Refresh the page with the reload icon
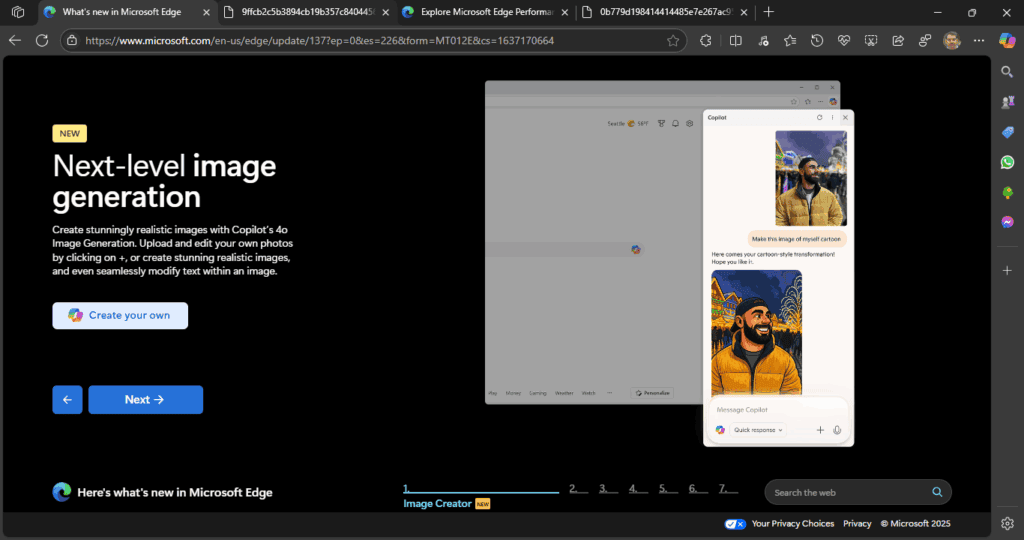The height and width of the screenshot is (540, 1024). (x=42, y=40)
